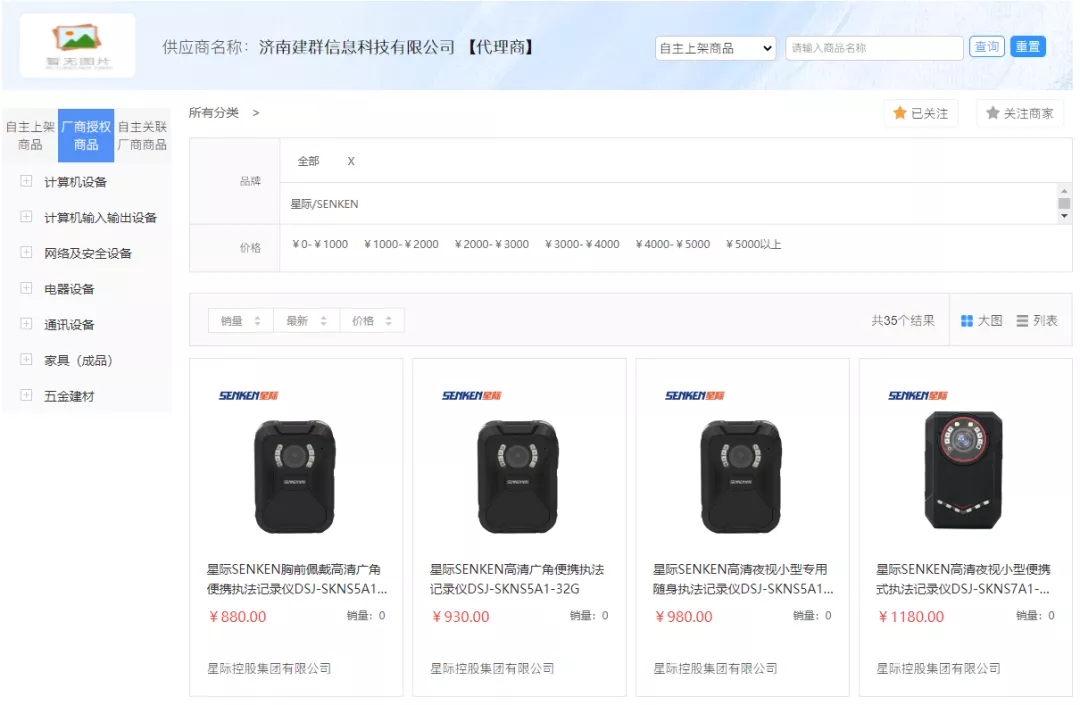Click the star icon on 关注商家 button
Screen dimensions: 1080x705
(993, 113)
